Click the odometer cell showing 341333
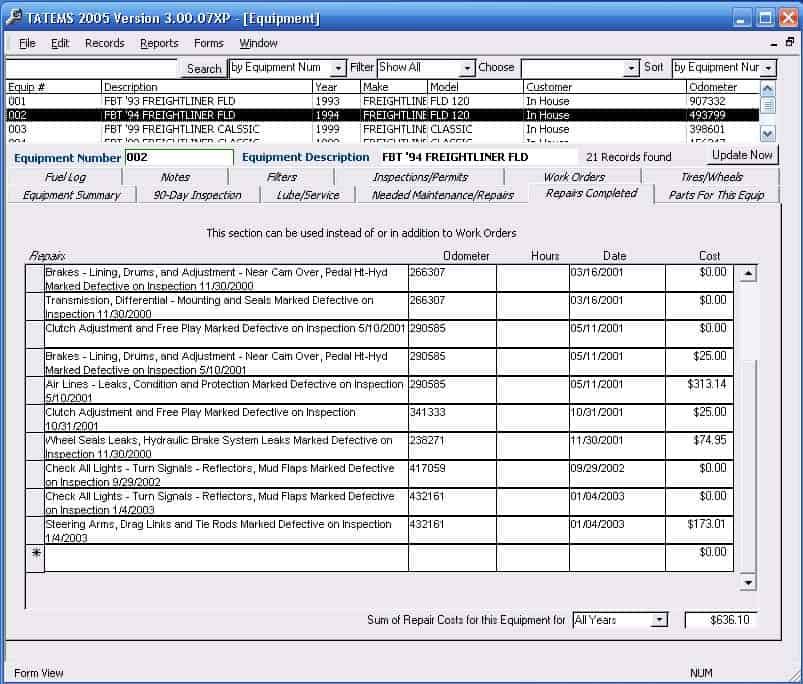This screenshot has height=684, width=803. 452,418
